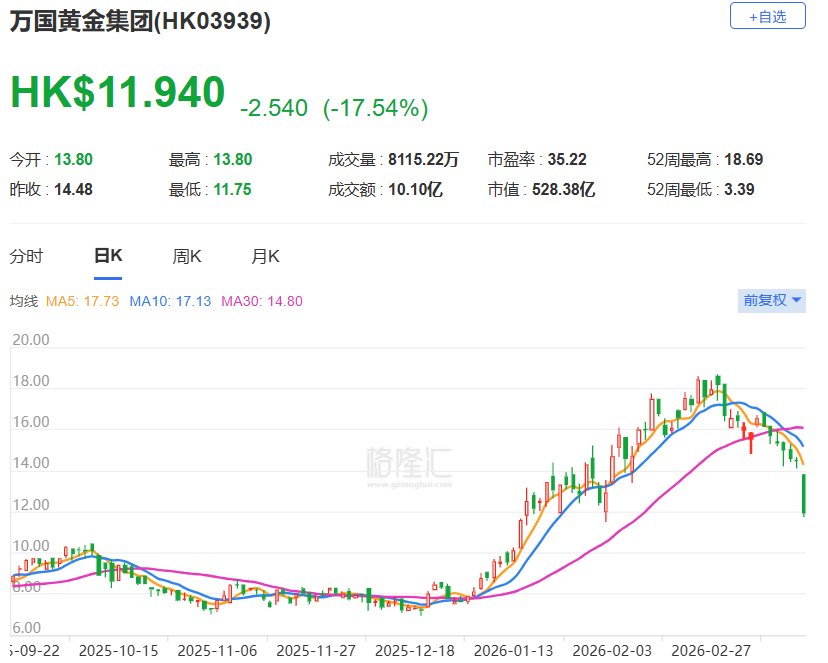Click the 市值 value 528.38亿

tap(561, 189)
